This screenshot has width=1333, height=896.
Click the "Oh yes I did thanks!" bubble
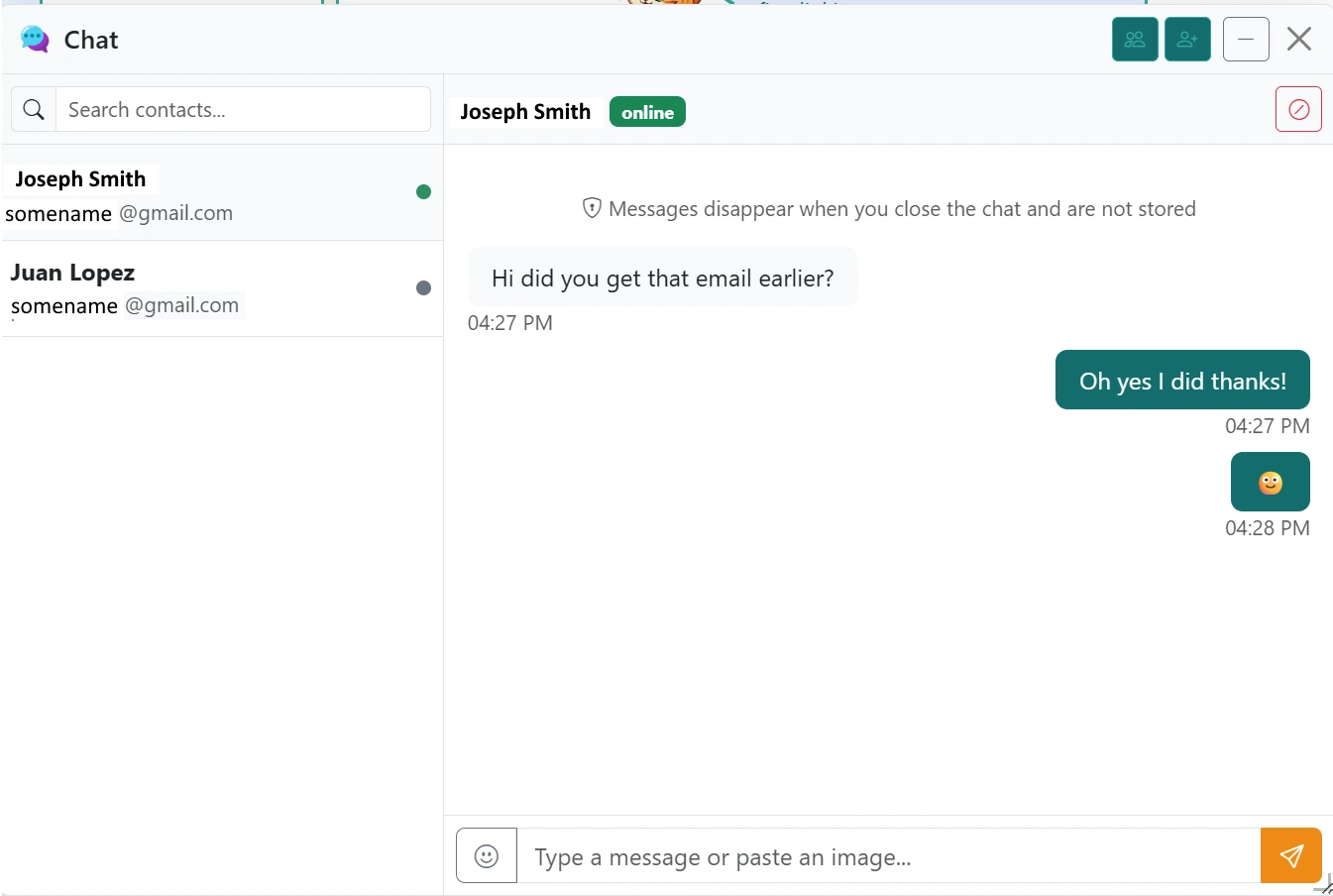[x=1181, y=380]
